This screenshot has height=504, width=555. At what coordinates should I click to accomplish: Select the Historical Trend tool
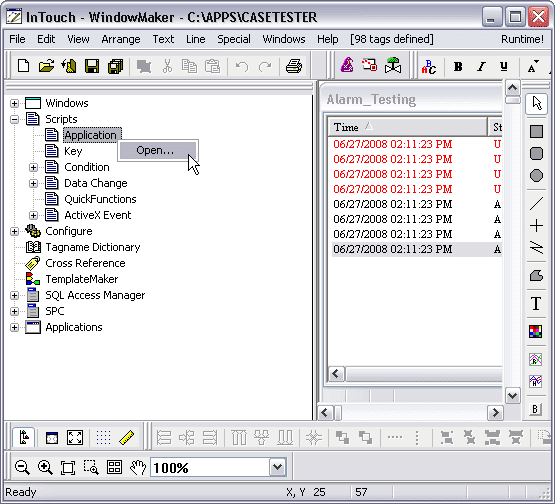(x=536, y=382)
